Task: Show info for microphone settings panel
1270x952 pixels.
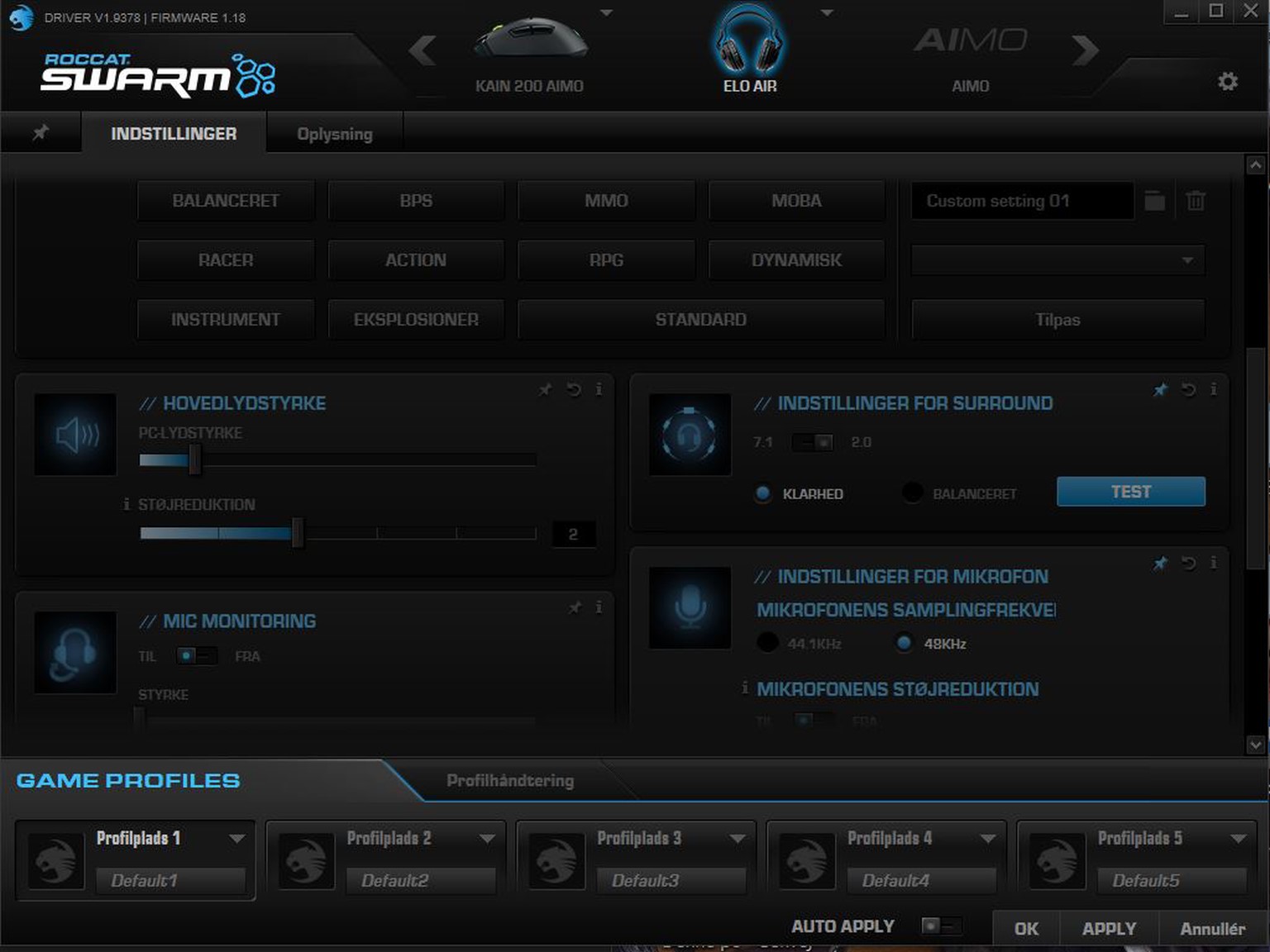Action: pyautogui.click(x=1213, y=563)
